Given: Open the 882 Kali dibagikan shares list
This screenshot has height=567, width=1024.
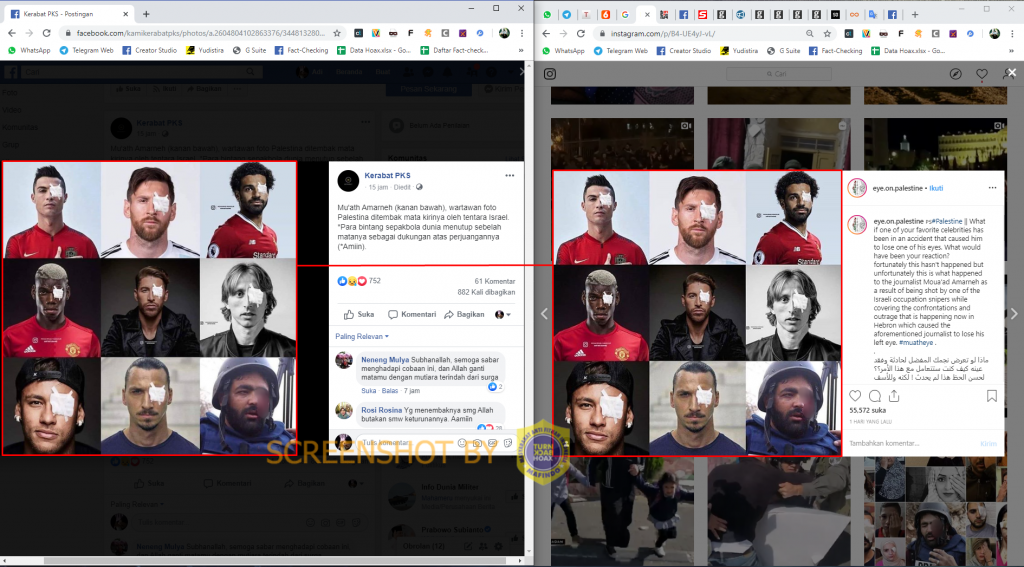Looking at the screenshot, I should pos(486,292).
